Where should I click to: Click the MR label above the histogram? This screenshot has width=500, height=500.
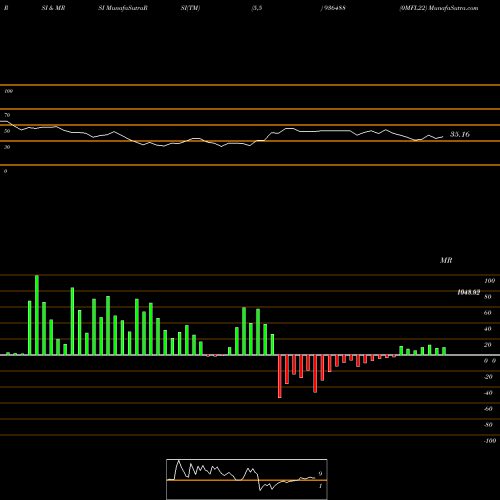pos(446,260)
